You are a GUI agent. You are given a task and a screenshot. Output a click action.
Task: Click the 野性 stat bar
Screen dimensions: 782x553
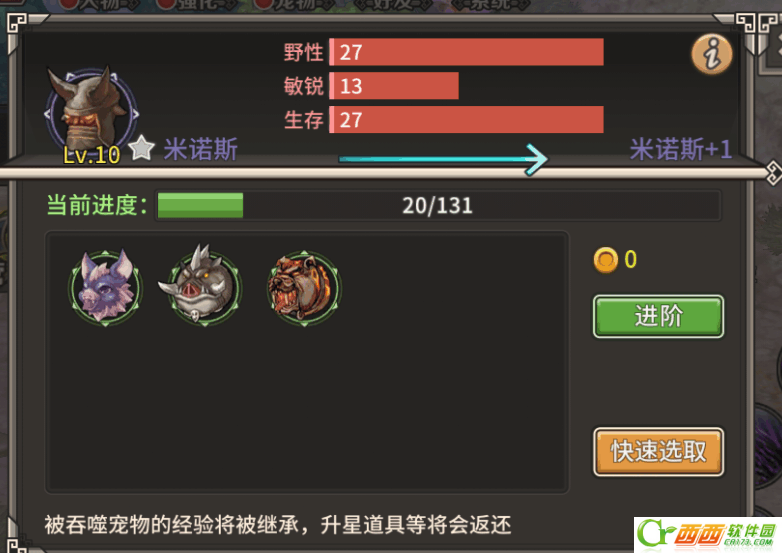(466, 52)
